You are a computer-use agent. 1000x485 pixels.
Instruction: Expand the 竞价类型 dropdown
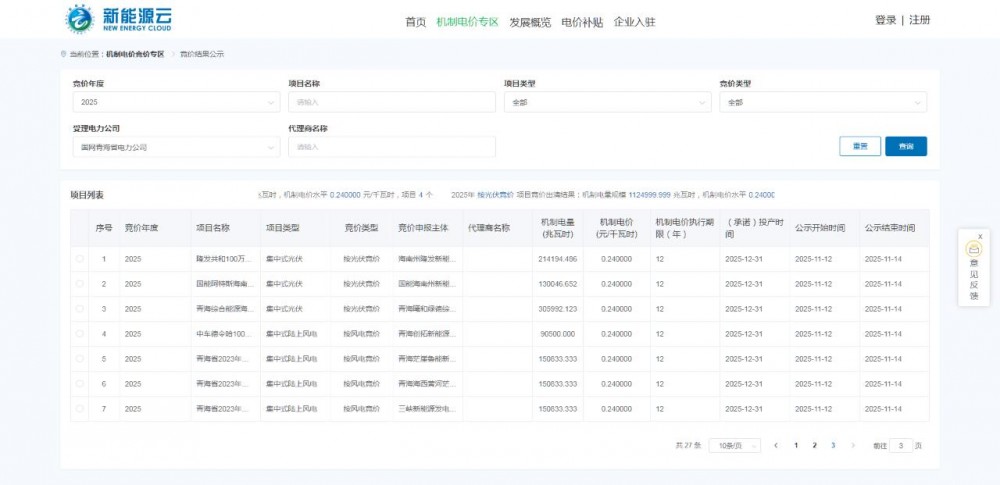[x=822, y=102]
